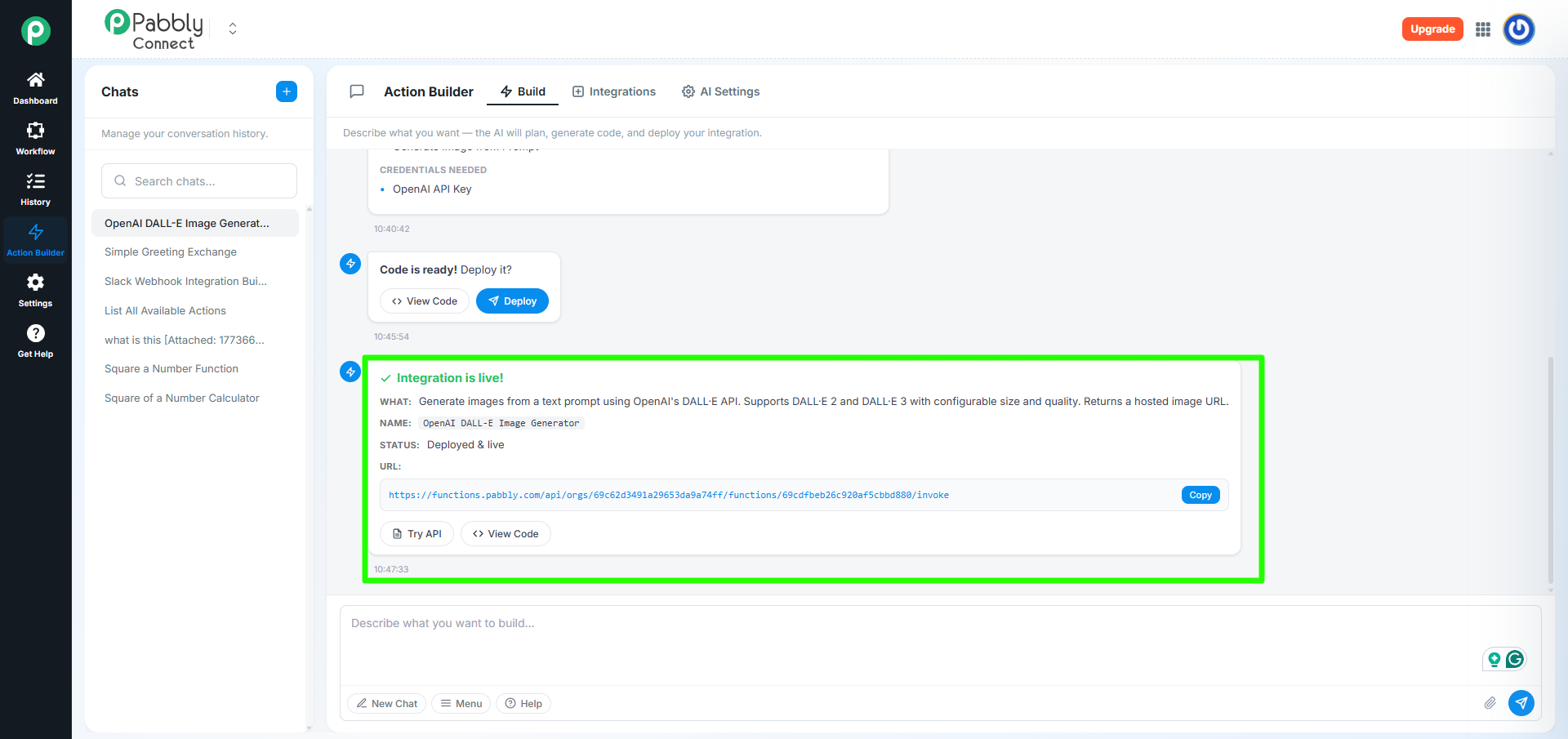Open the 'what is this' attached chat
The image size is (1568, 739).
tap(195, 341)
